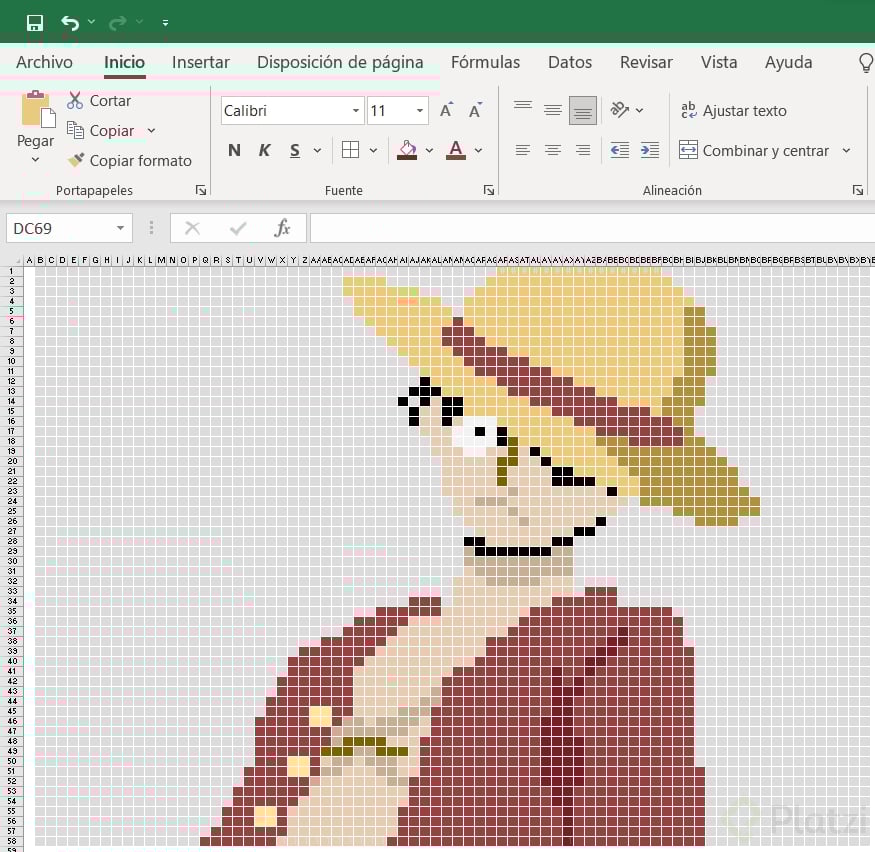The height and width of the screenshot is (852, 875).
Task: Click the formula bar Enter checkmark icon
Action: [238, 228]
